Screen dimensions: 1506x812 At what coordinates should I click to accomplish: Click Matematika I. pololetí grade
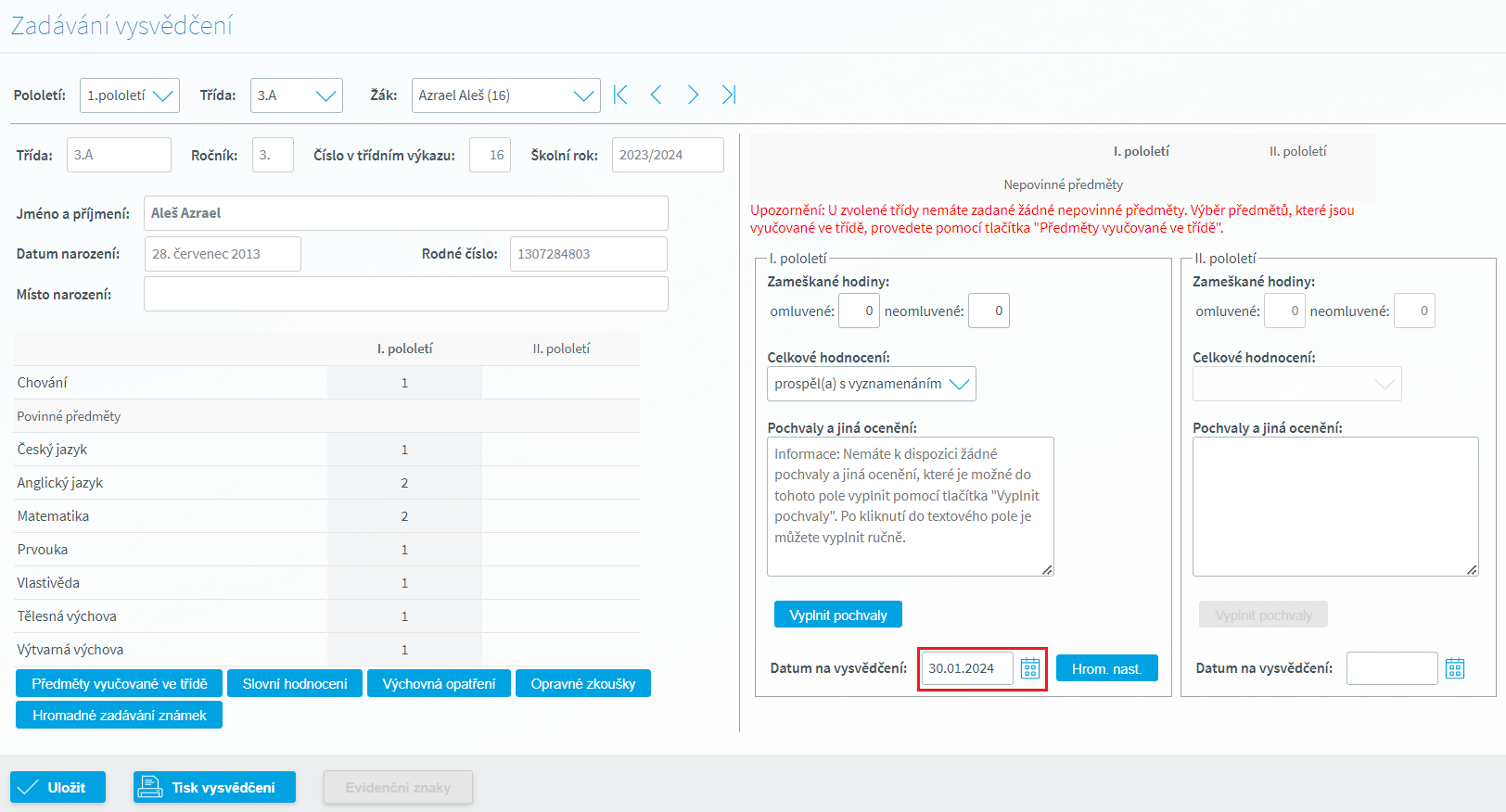pos(404,516)
